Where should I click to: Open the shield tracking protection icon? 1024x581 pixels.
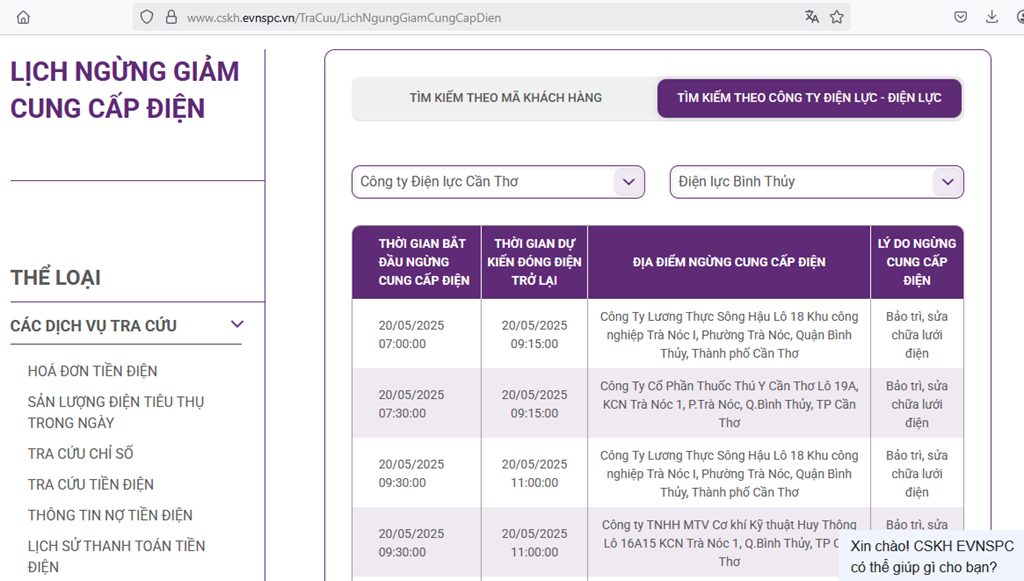[147, 17]
